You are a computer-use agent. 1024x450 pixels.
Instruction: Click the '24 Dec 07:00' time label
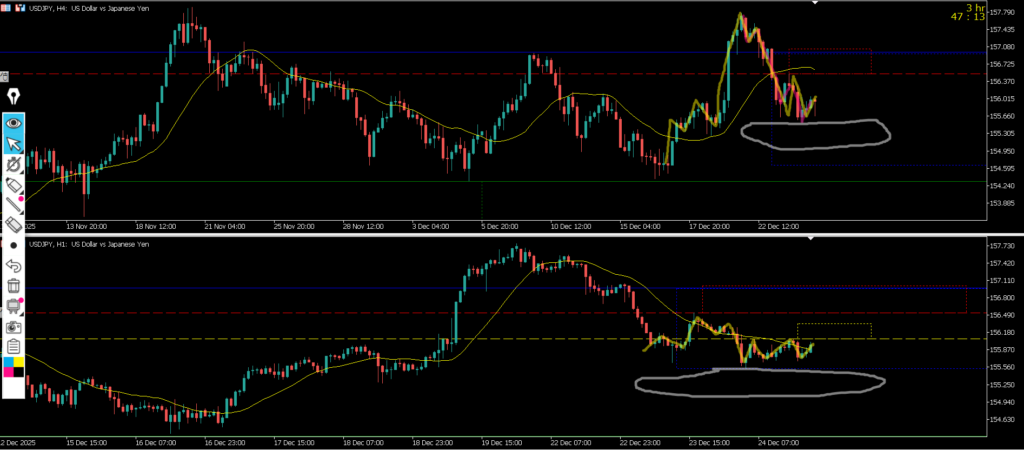coord(779,442)
